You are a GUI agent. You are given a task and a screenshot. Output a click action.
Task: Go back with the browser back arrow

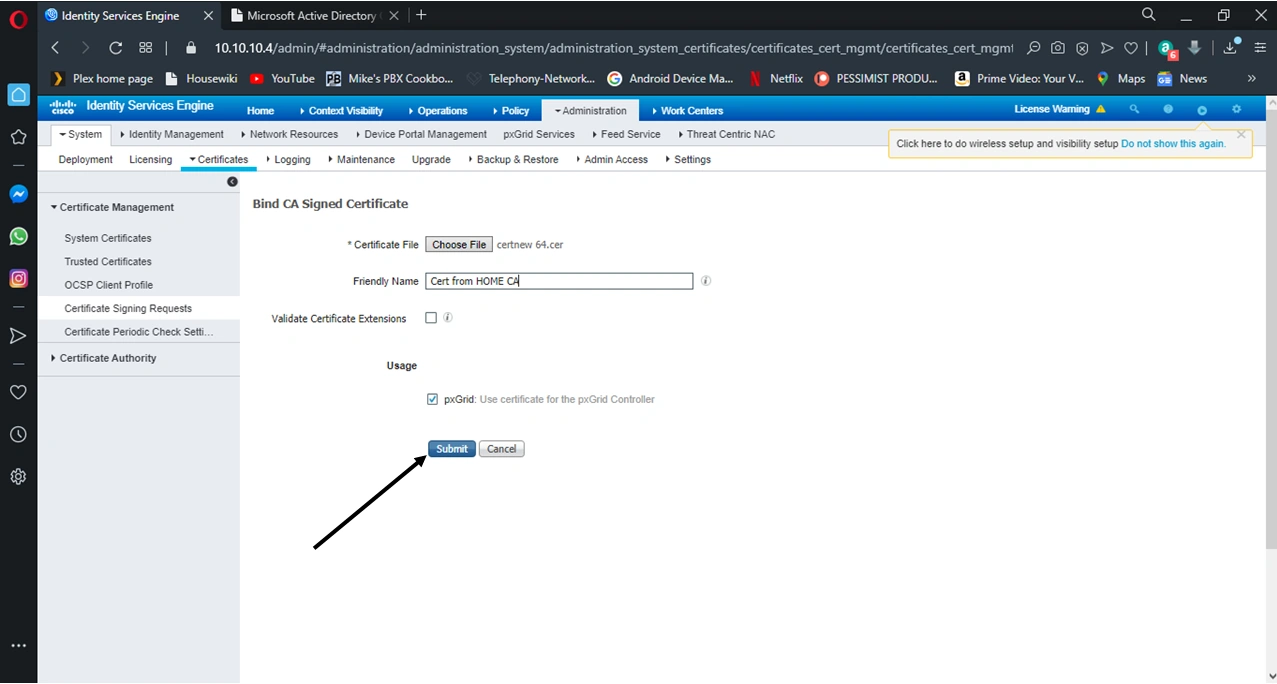pos(55,47)
